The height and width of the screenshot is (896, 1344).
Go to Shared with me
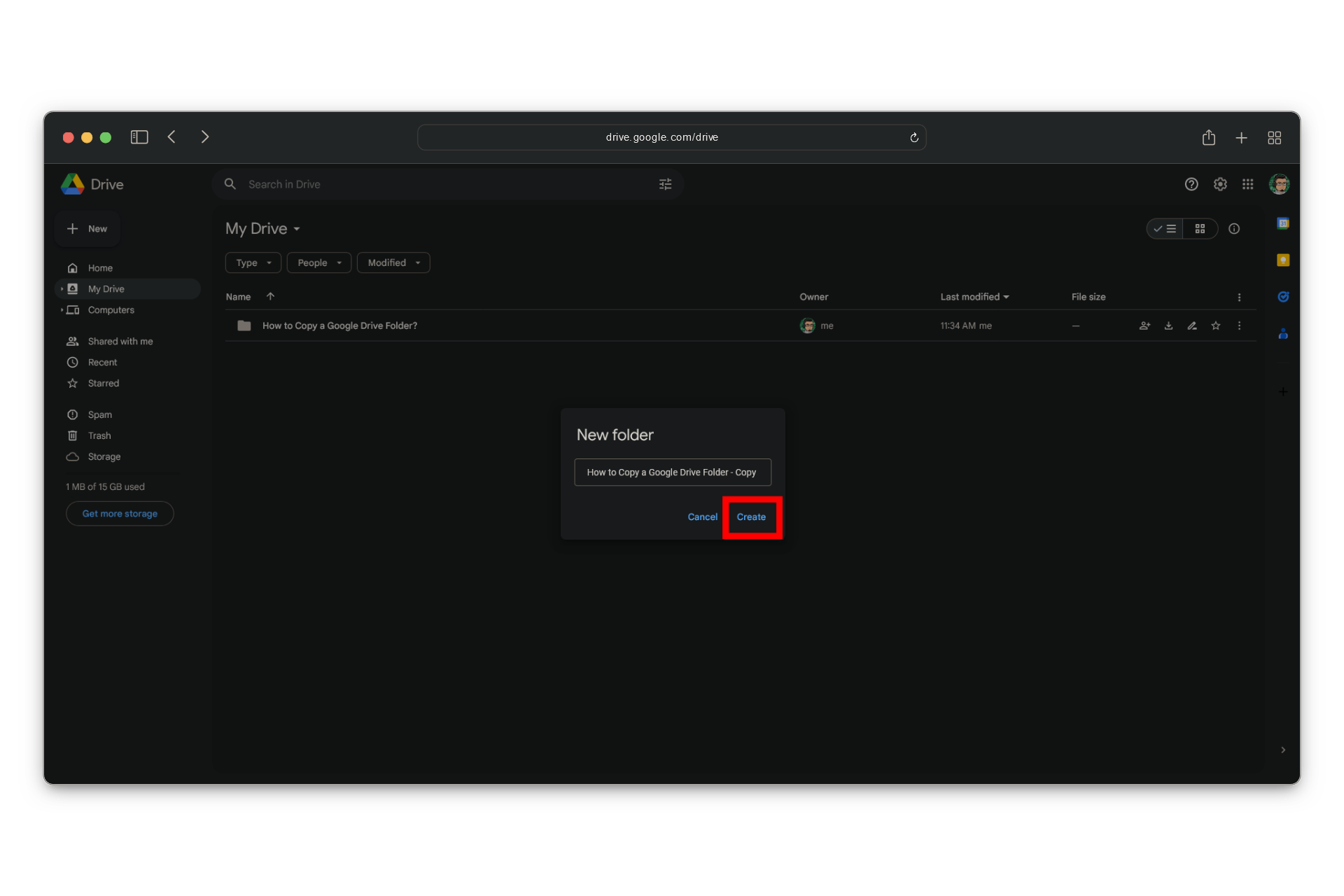(x=120, y=342)
